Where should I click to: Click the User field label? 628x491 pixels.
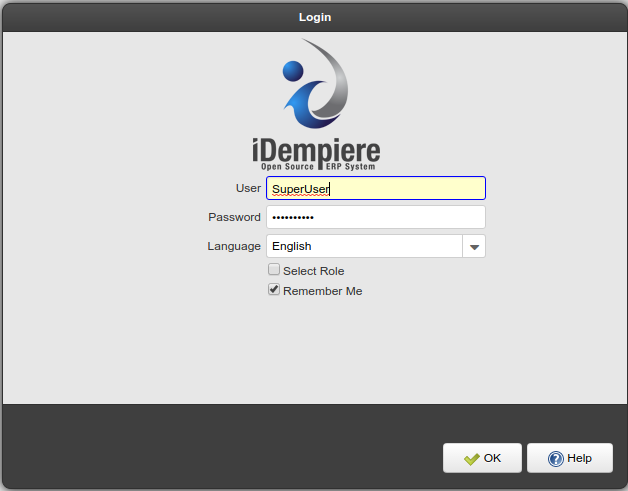point(248,188)
